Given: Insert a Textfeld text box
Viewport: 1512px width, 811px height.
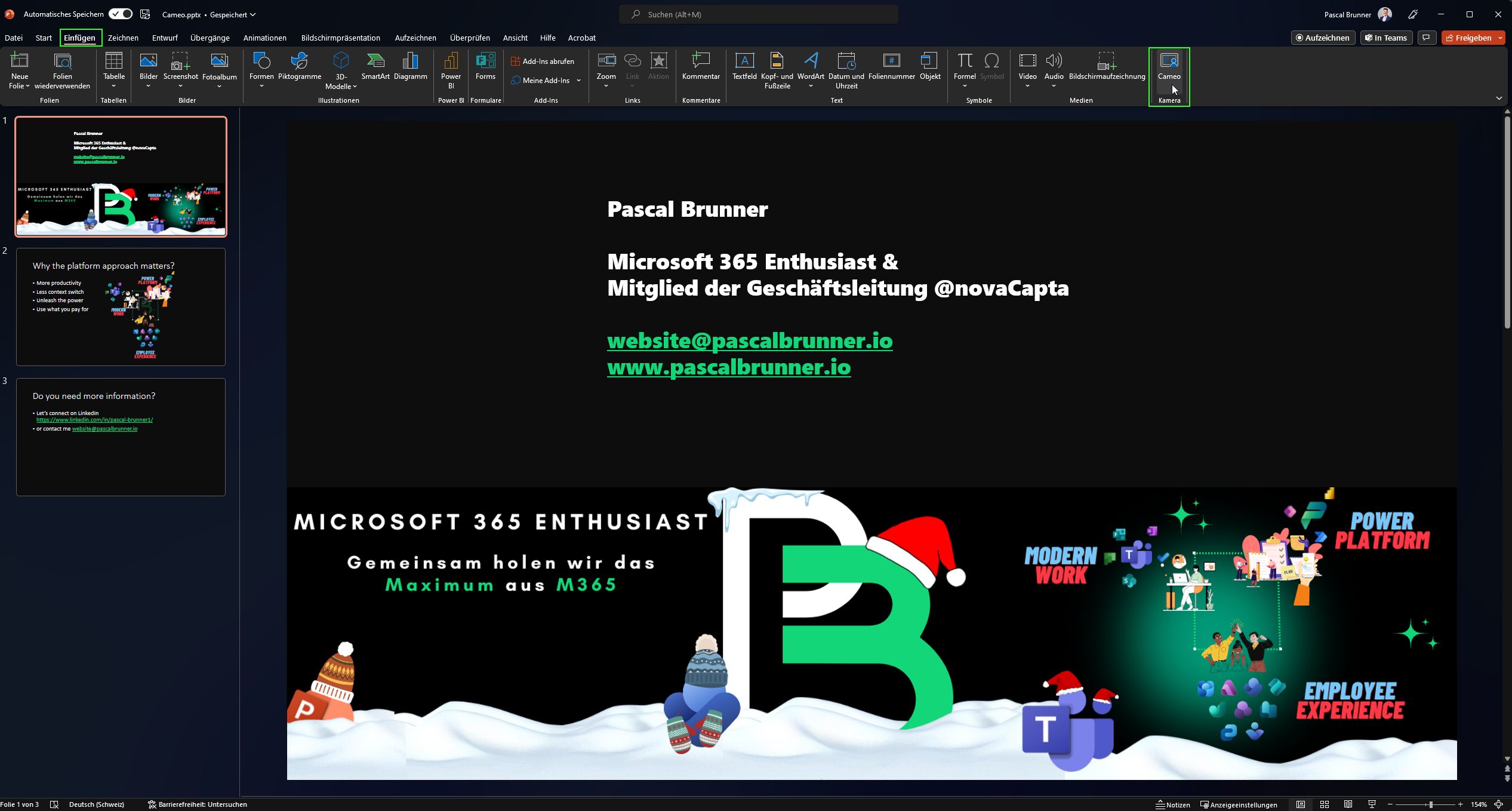Looking at the screenshot, I should [744, 66].
